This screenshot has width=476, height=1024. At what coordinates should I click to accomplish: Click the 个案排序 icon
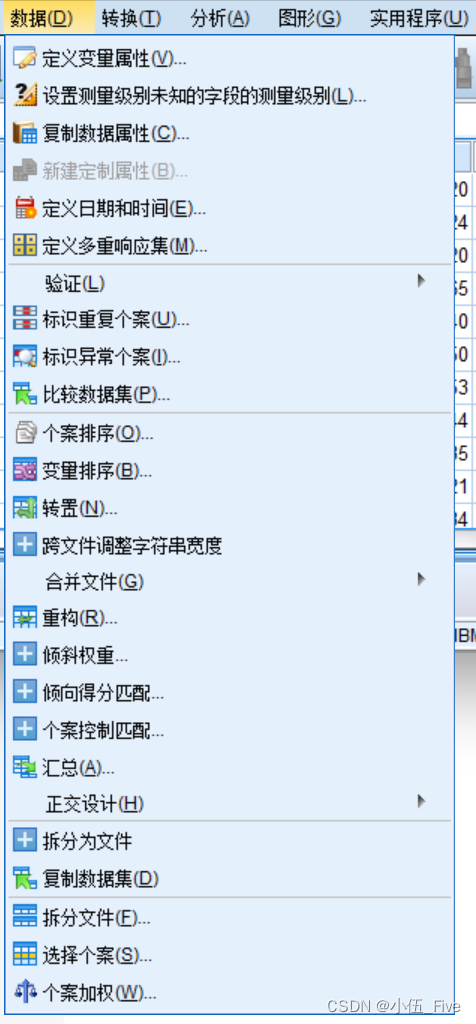pos(25,432)
